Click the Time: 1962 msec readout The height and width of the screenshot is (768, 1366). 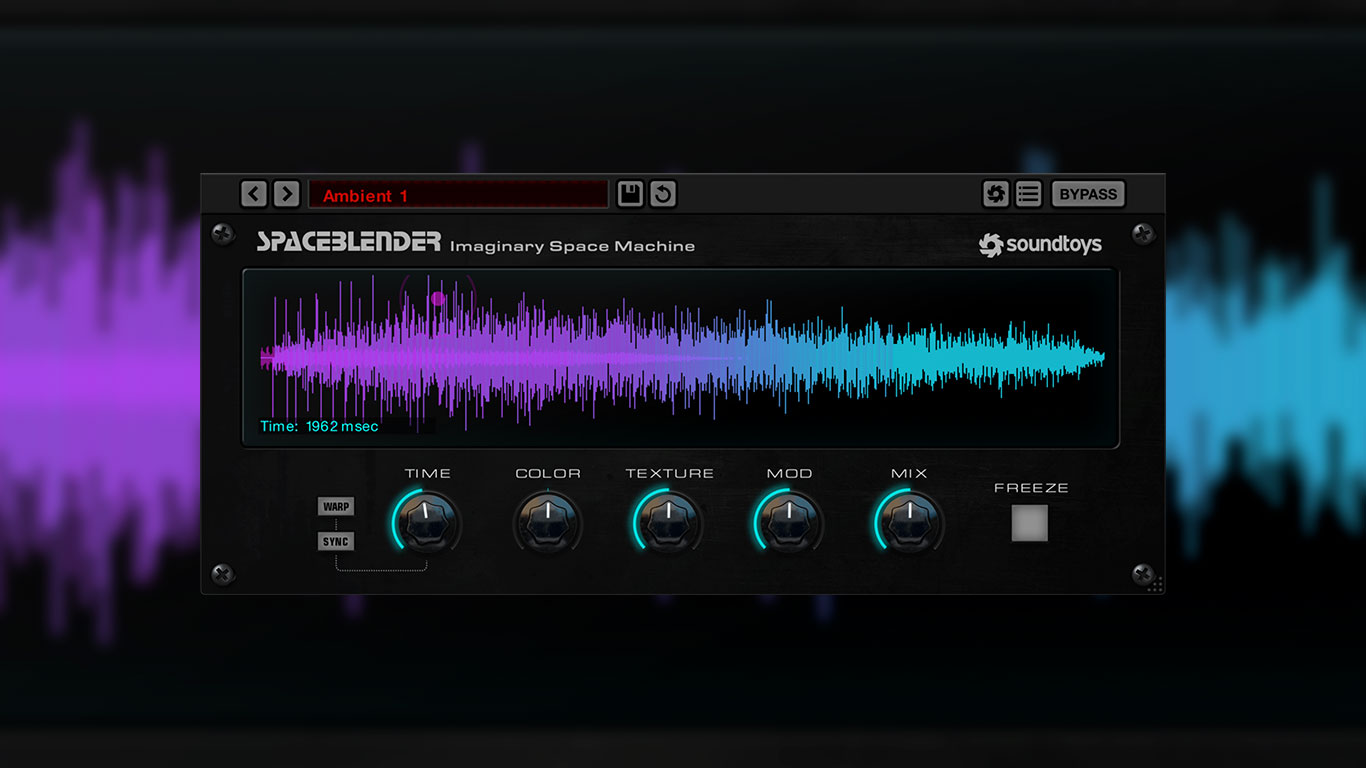tap(319, 427)
